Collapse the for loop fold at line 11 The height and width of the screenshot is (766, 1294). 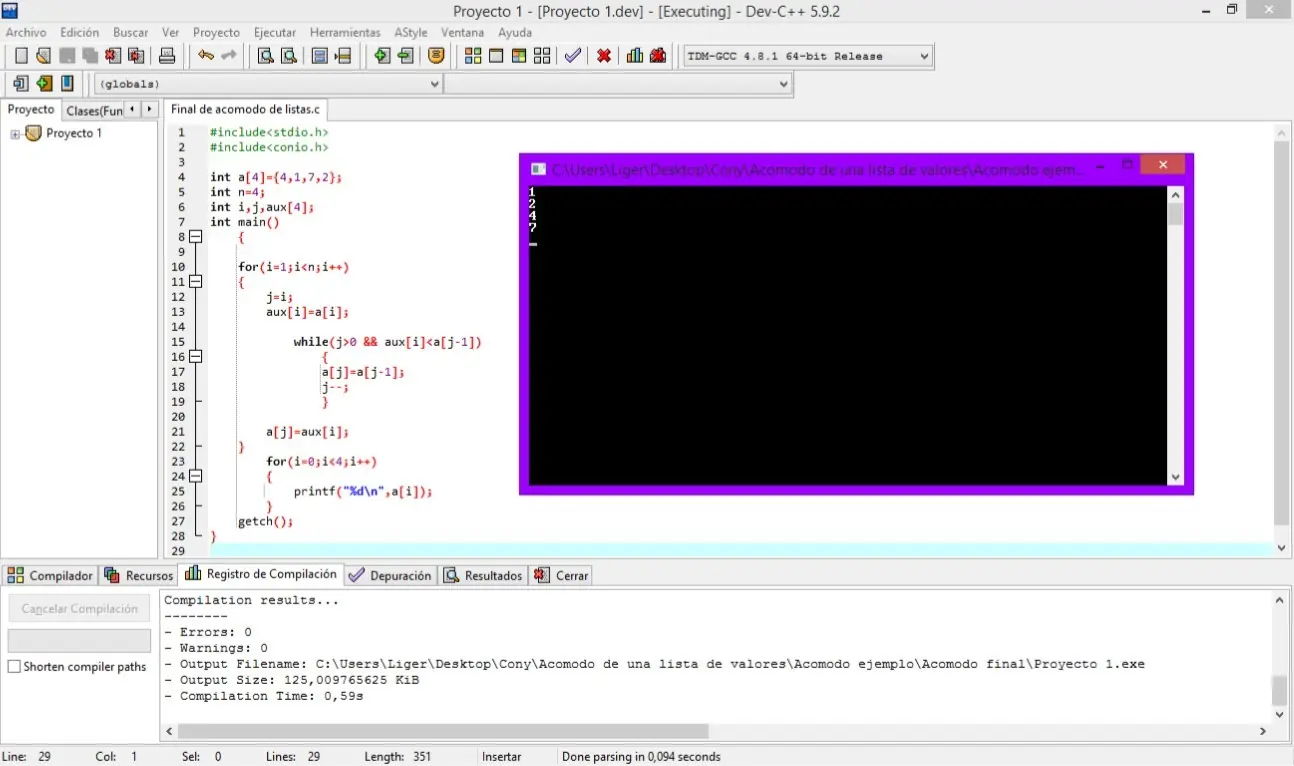pos(196,282)
